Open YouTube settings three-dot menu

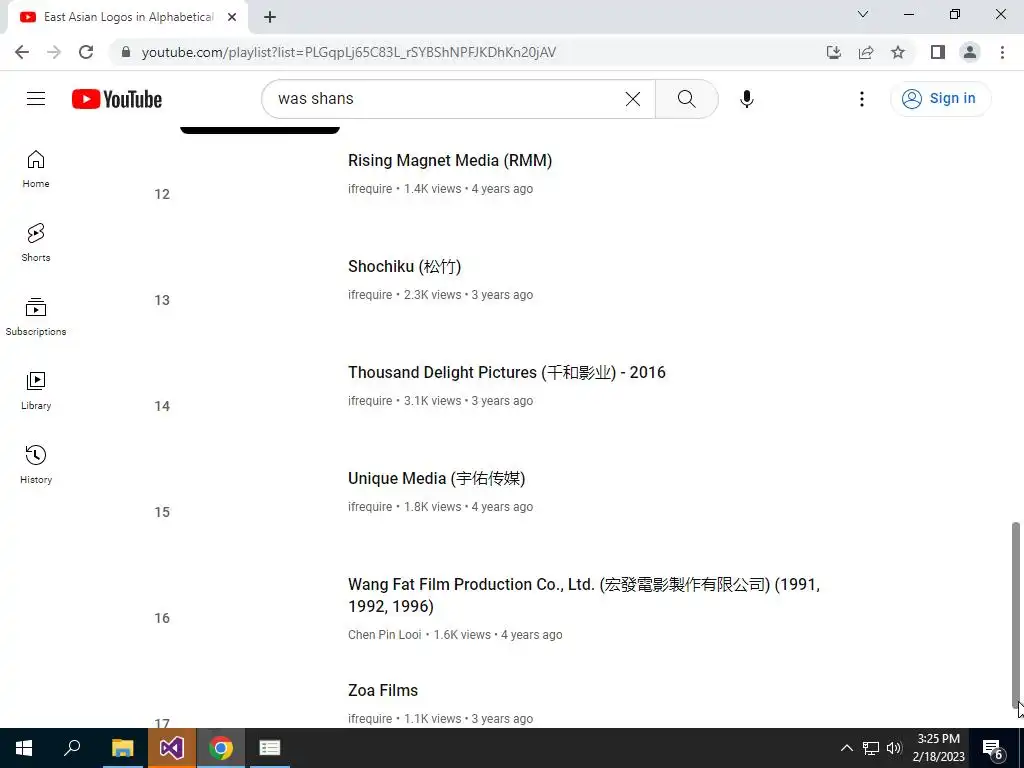pos(861,99)
